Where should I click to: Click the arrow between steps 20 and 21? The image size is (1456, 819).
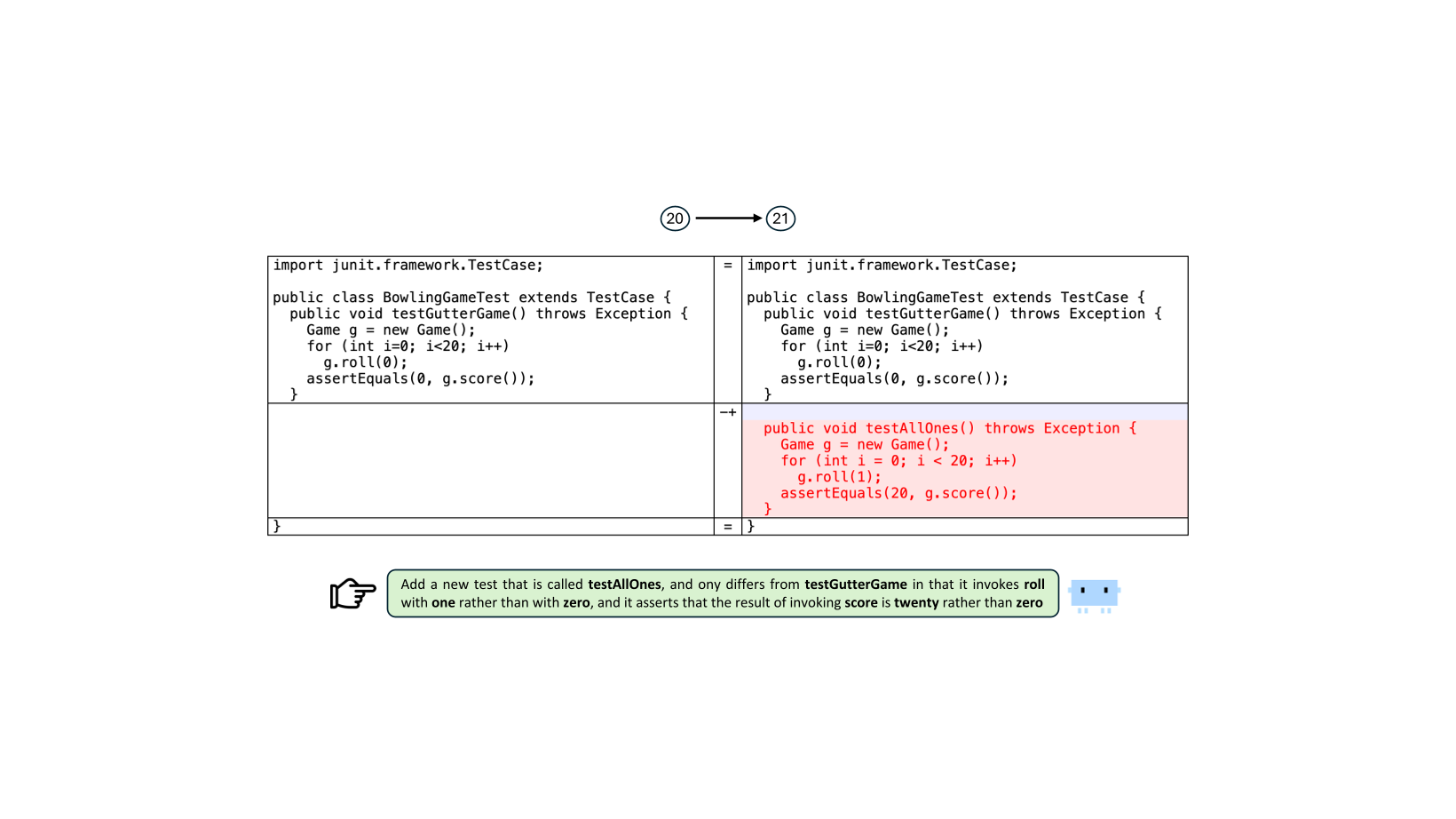[x=728, y=219]
